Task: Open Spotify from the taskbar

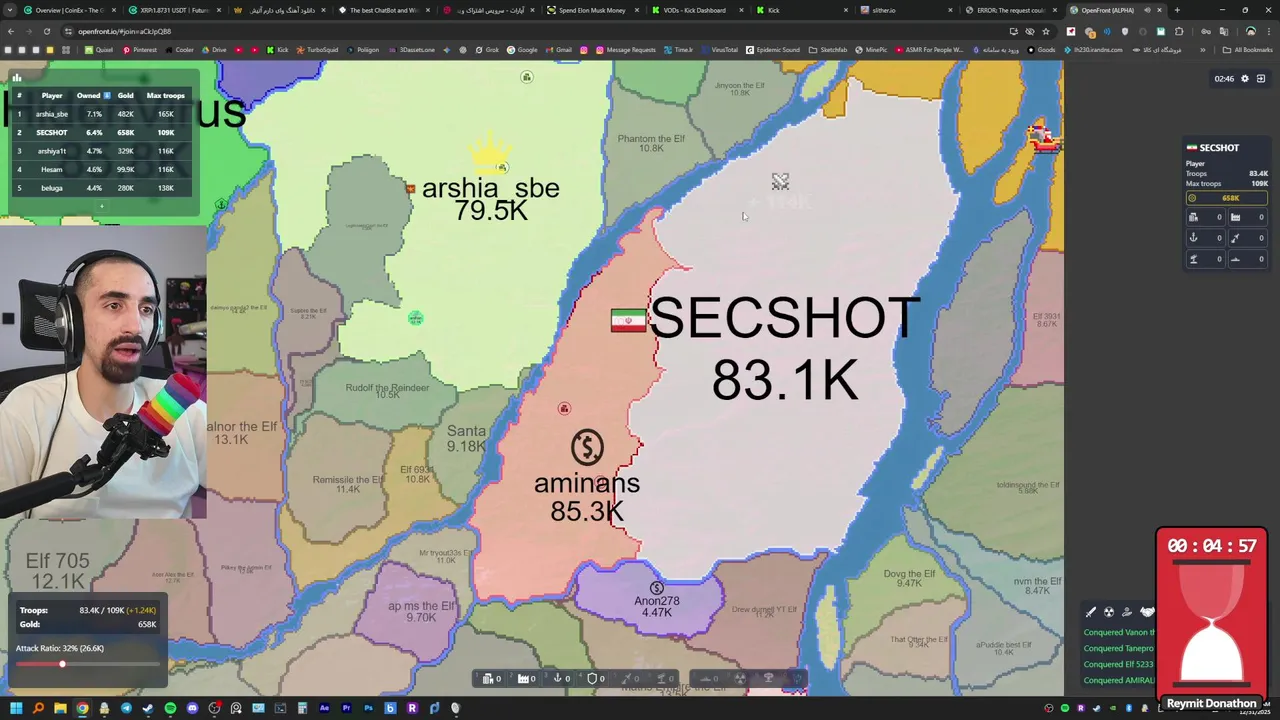Action: [170, 708]
